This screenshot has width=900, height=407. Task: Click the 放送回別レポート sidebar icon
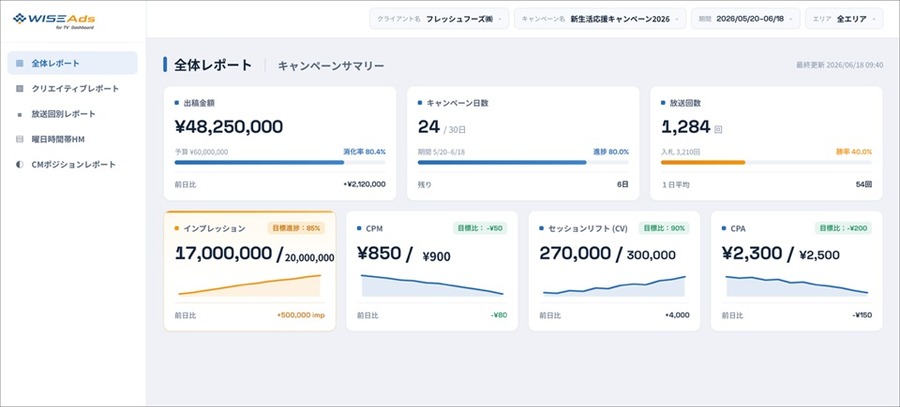20,114
